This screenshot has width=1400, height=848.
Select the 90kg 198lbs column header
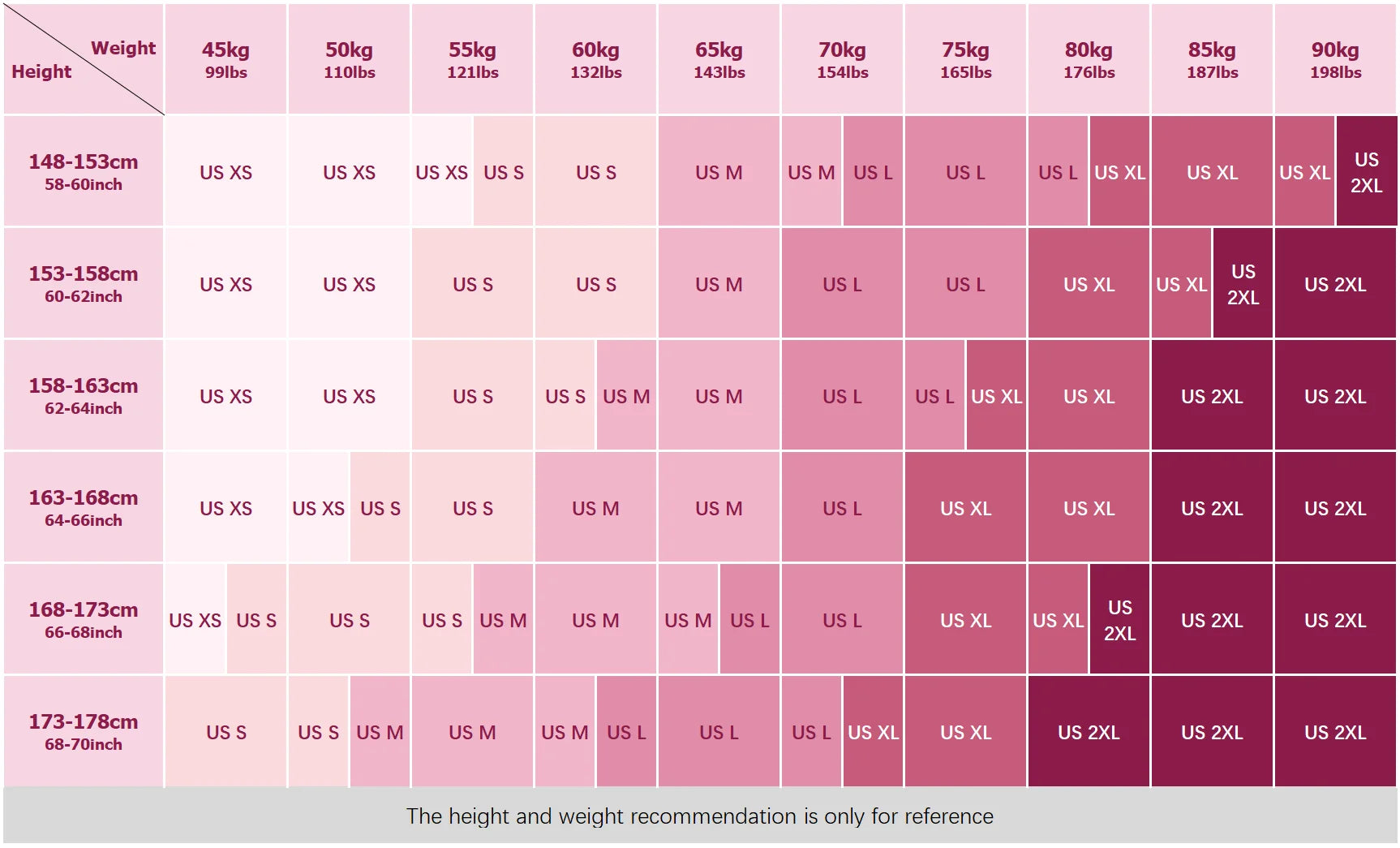pos(1335,59)
